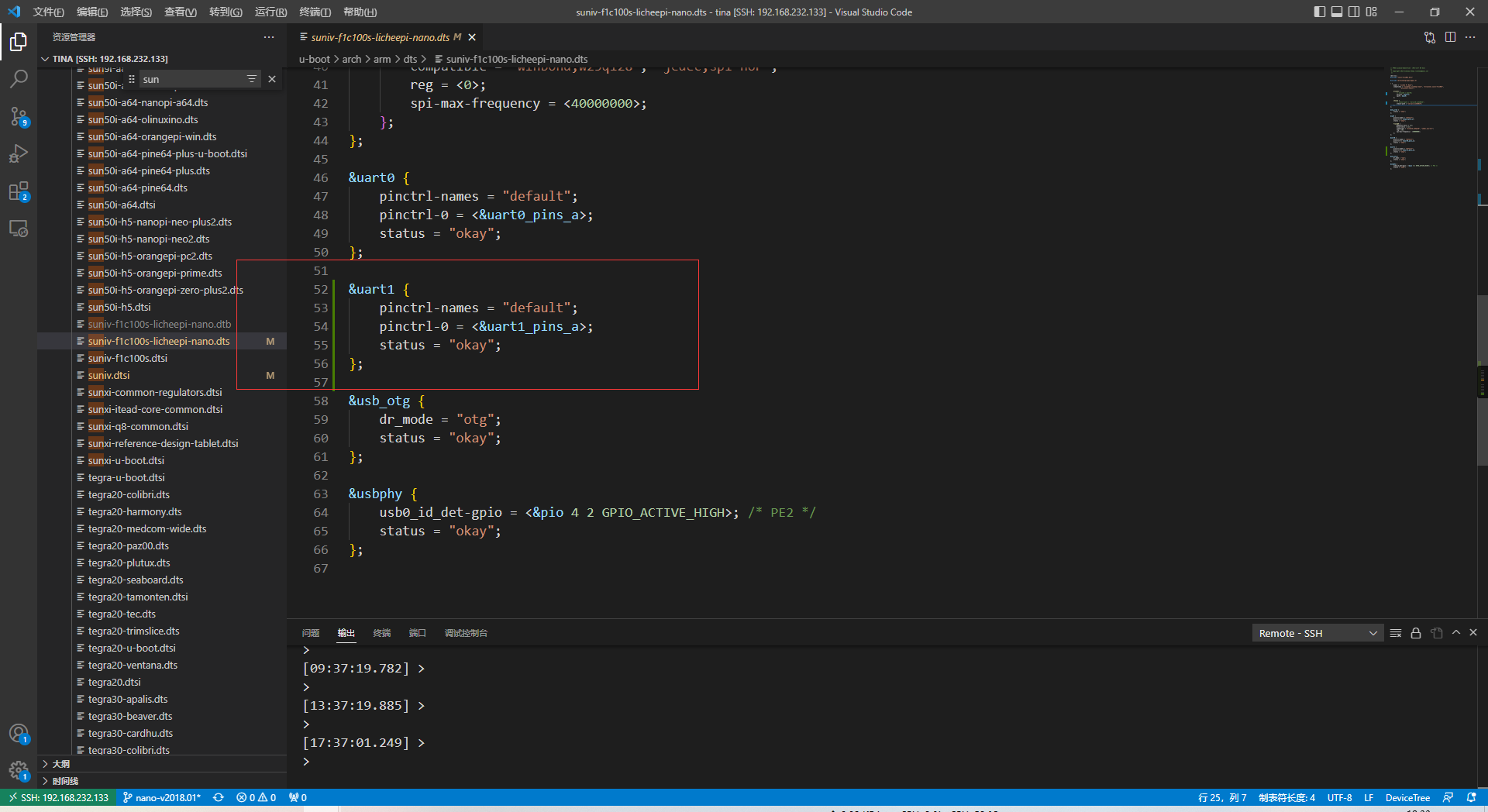Open the Accounts menu icon
Screen dimensions: 1488x812
coord(19,733)
